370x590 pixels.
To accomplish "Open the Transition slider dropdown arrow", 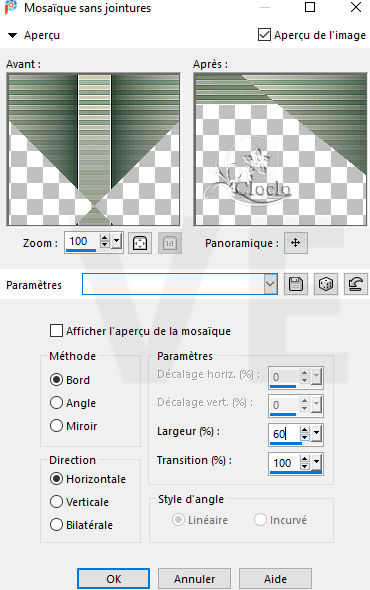I will tap(317, 461).
